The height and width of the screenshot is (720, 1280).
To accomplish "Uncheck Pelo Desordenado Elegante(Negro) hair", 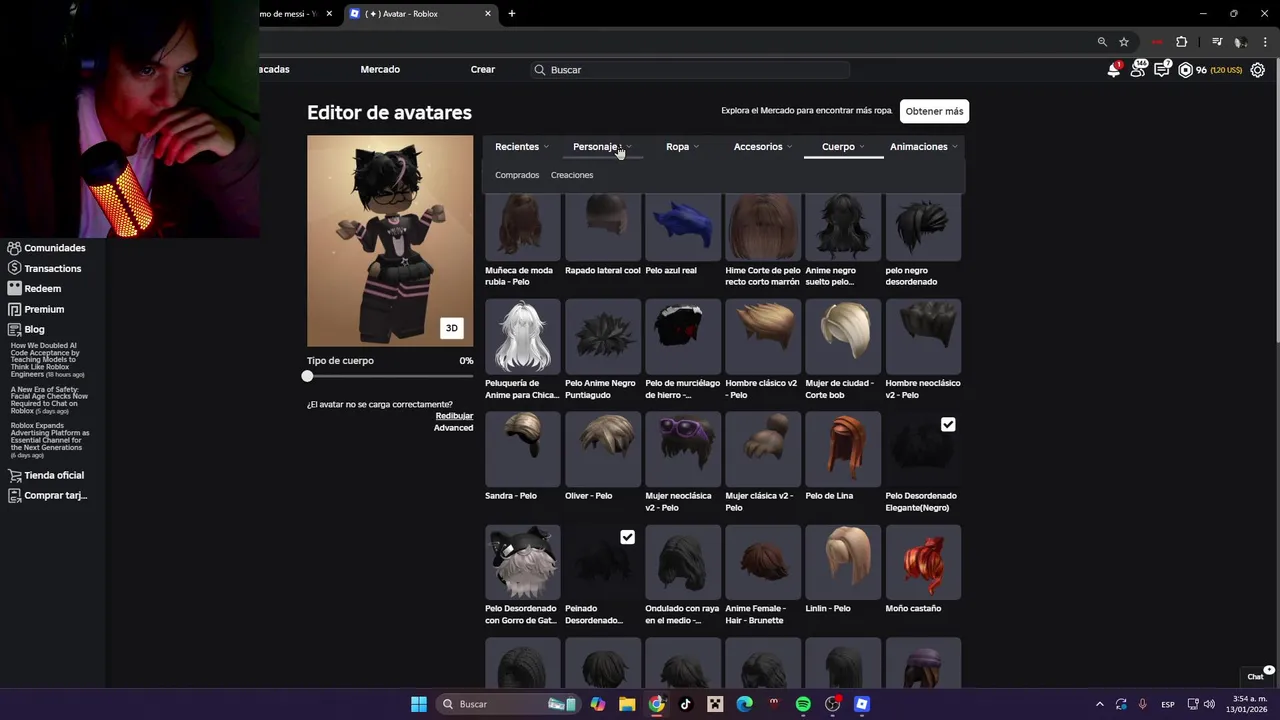I will click(x=948, y=425).
